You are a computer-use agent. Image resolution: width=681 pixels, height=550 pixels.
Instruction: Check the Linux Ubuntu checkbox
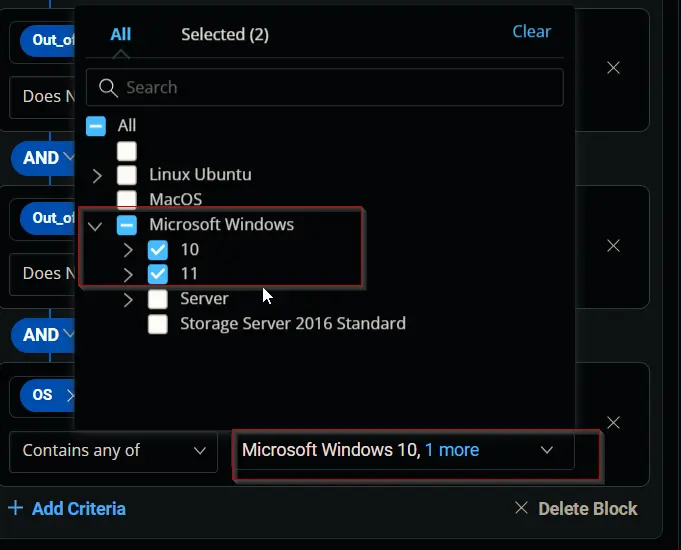[127, 175]
